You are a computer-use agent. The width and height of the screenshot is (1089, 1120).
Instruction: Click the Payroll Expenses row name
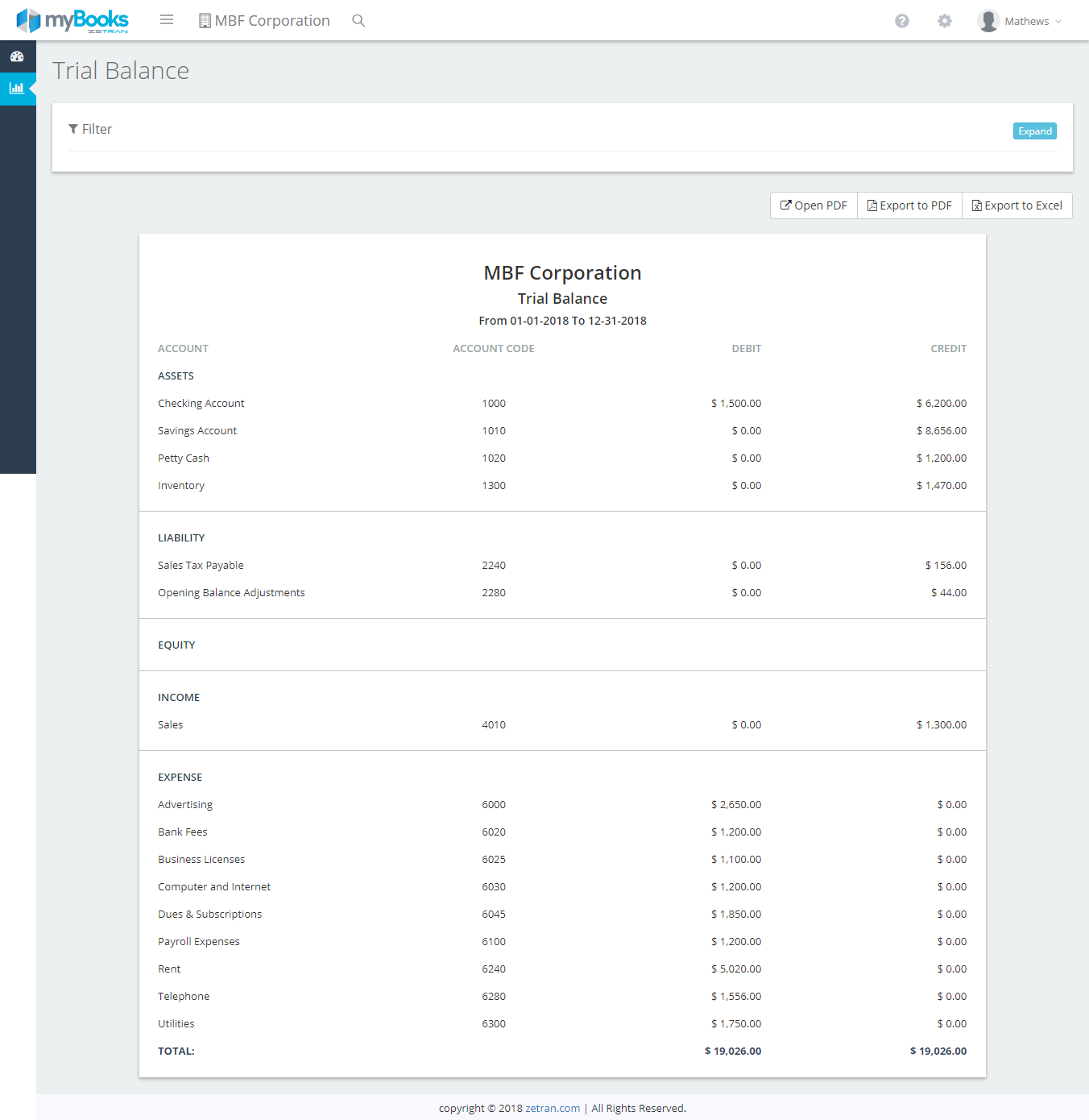[x=199, y=942]
